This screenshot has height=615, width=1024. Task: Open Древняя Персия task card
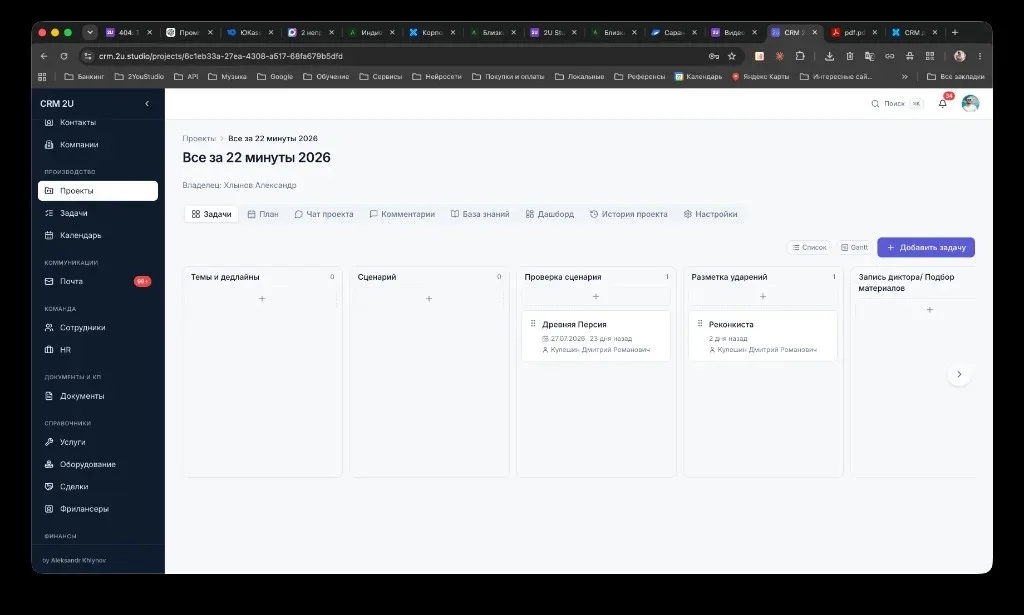coord(596,336)
